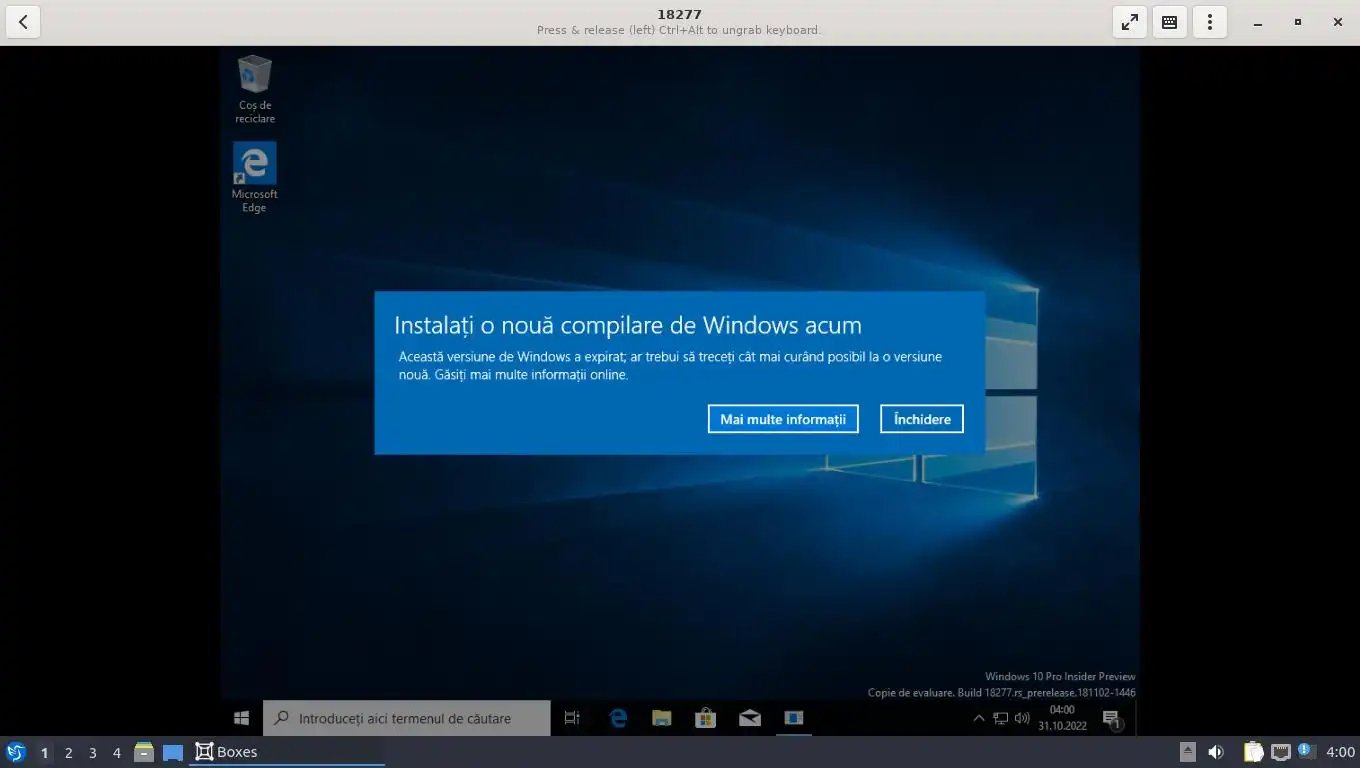The height and width of the screenshot is (768, 1360).
Task: Go back using the Boxes back arrow
Action: [23, 21]
